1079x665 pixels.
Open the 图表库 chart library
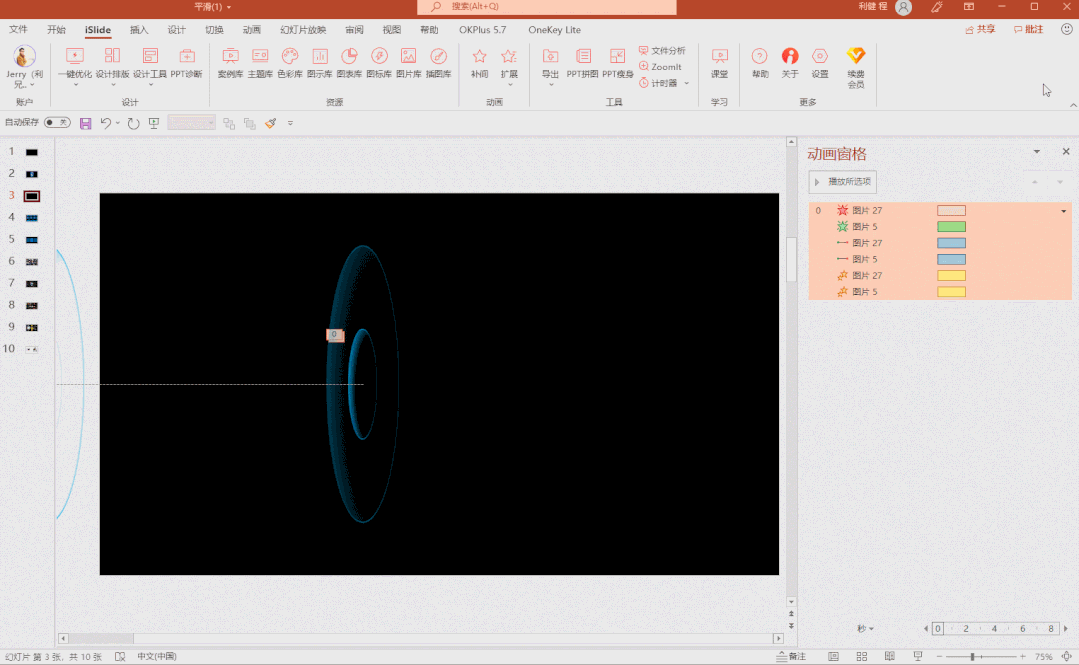pyautogui.click(x=349, y=63)
